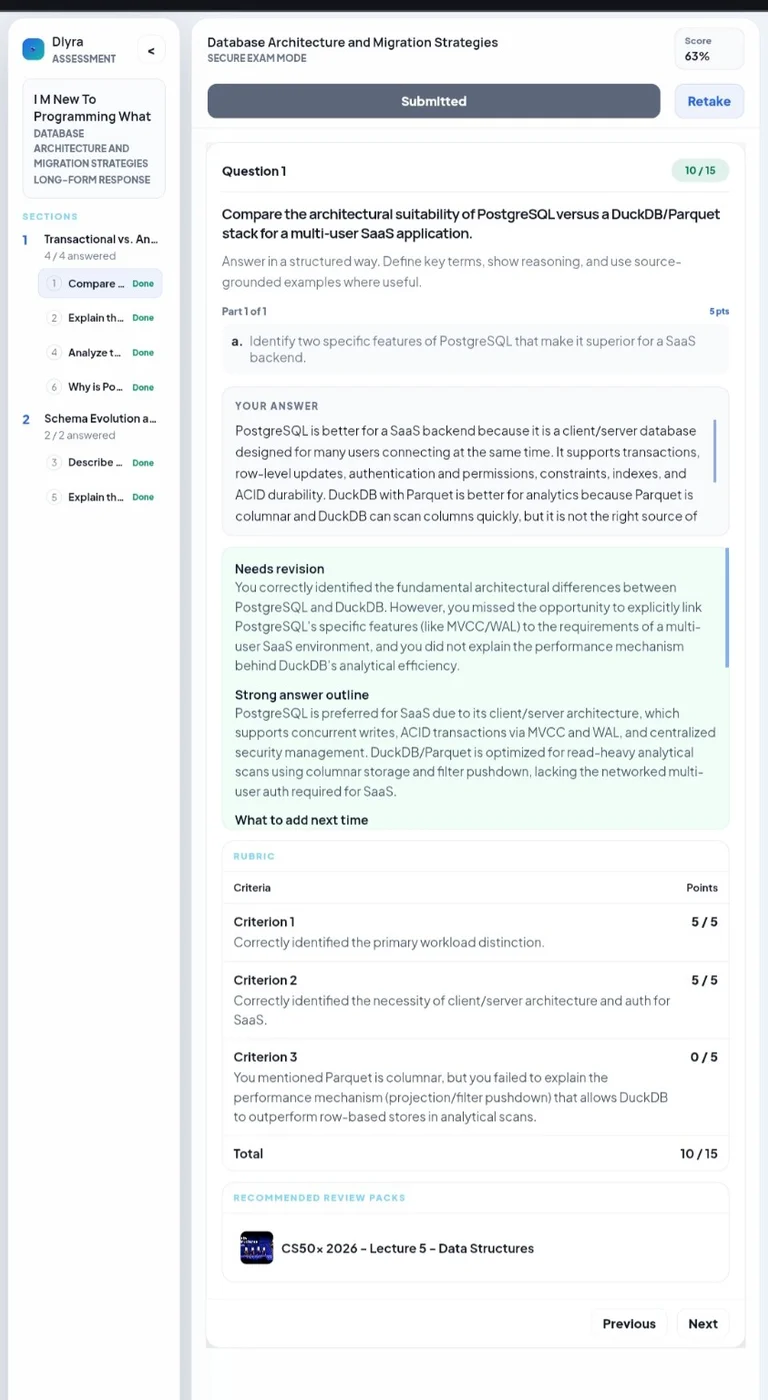Click the 'Part 1 of 1' label
Image resolution: width=768 pixels, height=1400 pixels.
pos(244,311)
